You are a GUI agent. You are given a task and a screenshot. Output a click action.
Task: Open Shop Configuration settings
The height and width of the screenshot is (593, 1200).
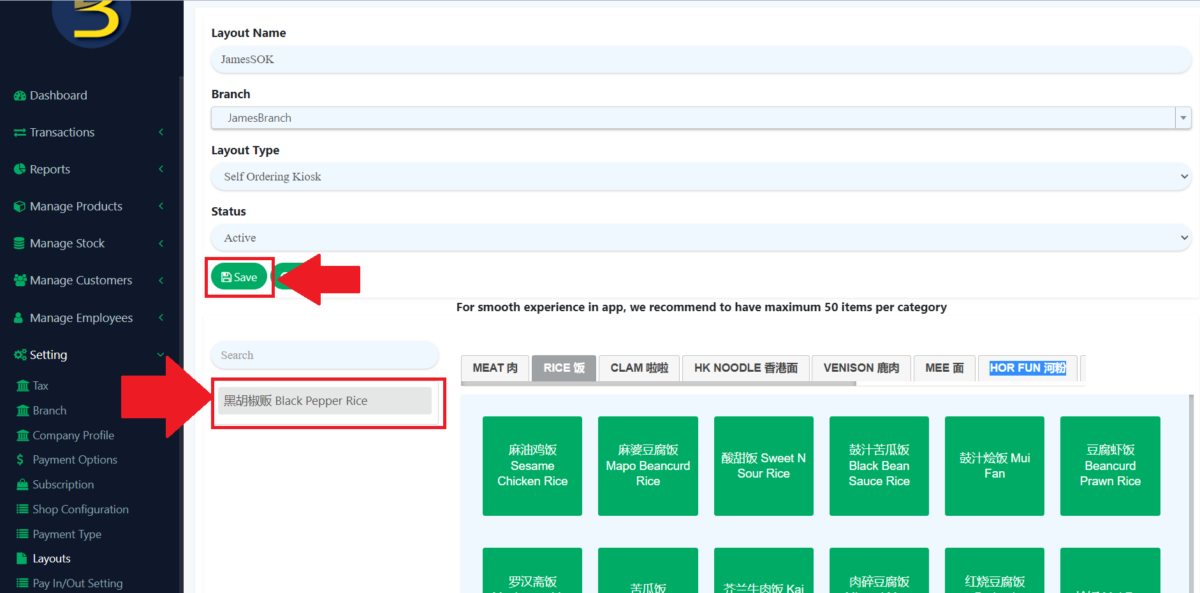78,509
